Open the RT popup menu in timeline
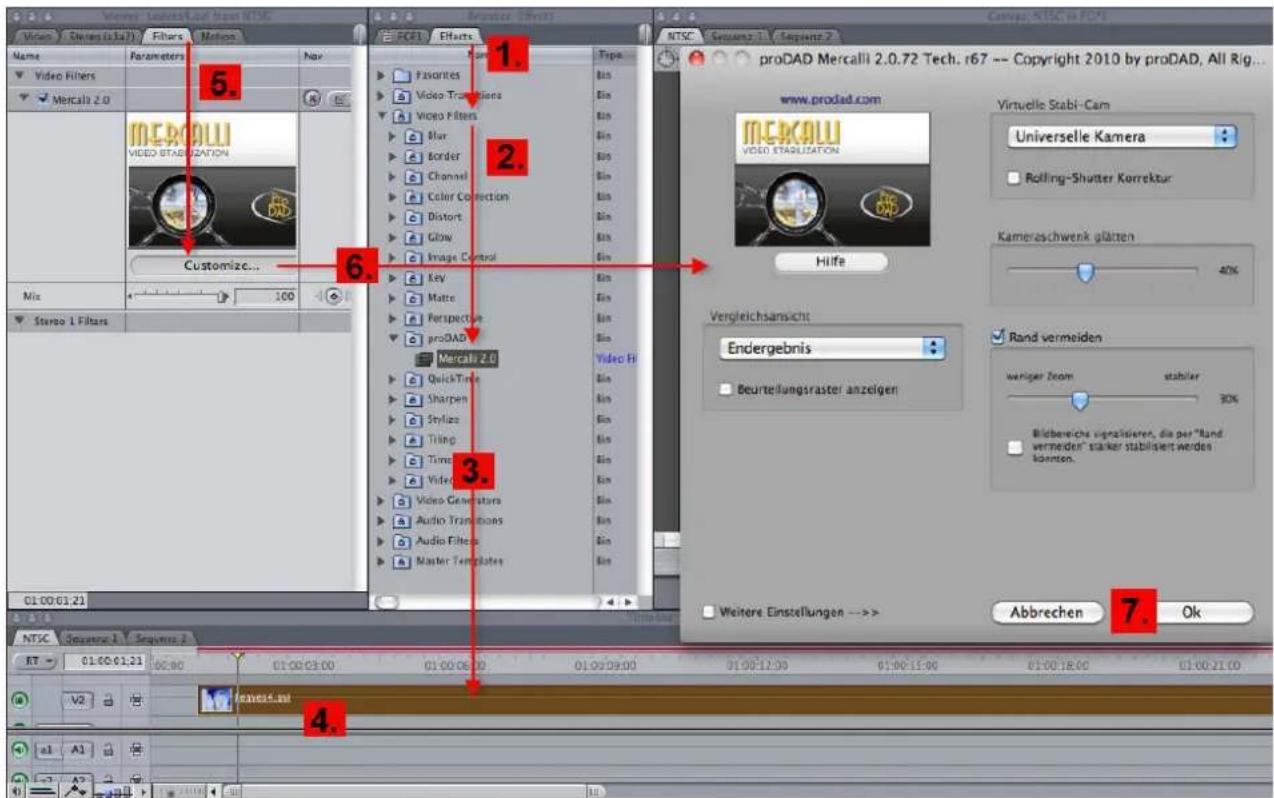 point(33,661)
